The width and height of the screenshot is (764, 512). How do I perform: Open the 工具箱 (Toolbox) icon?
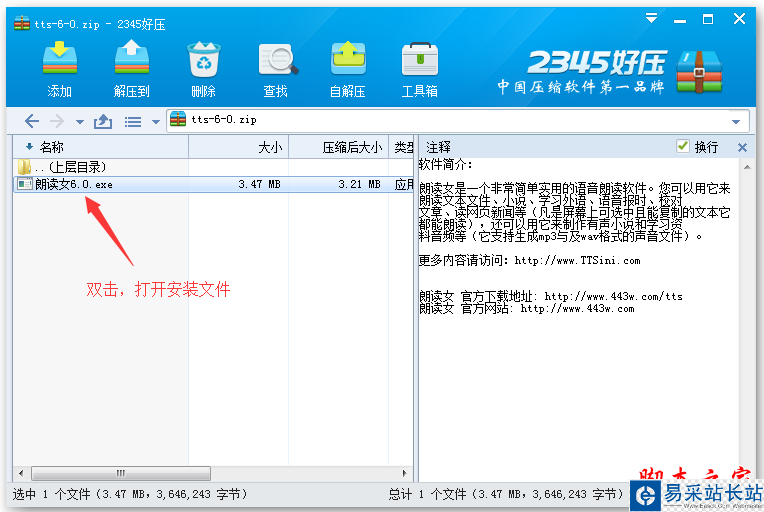(420, 59)
